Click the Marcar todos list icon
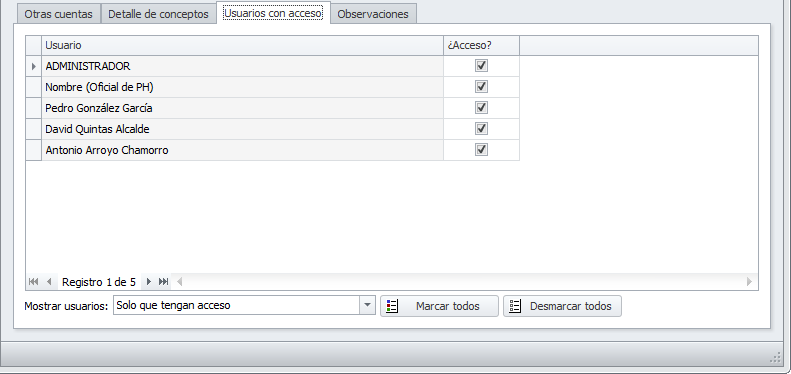Viewport: 791px width, 374px height. (392, 306)
